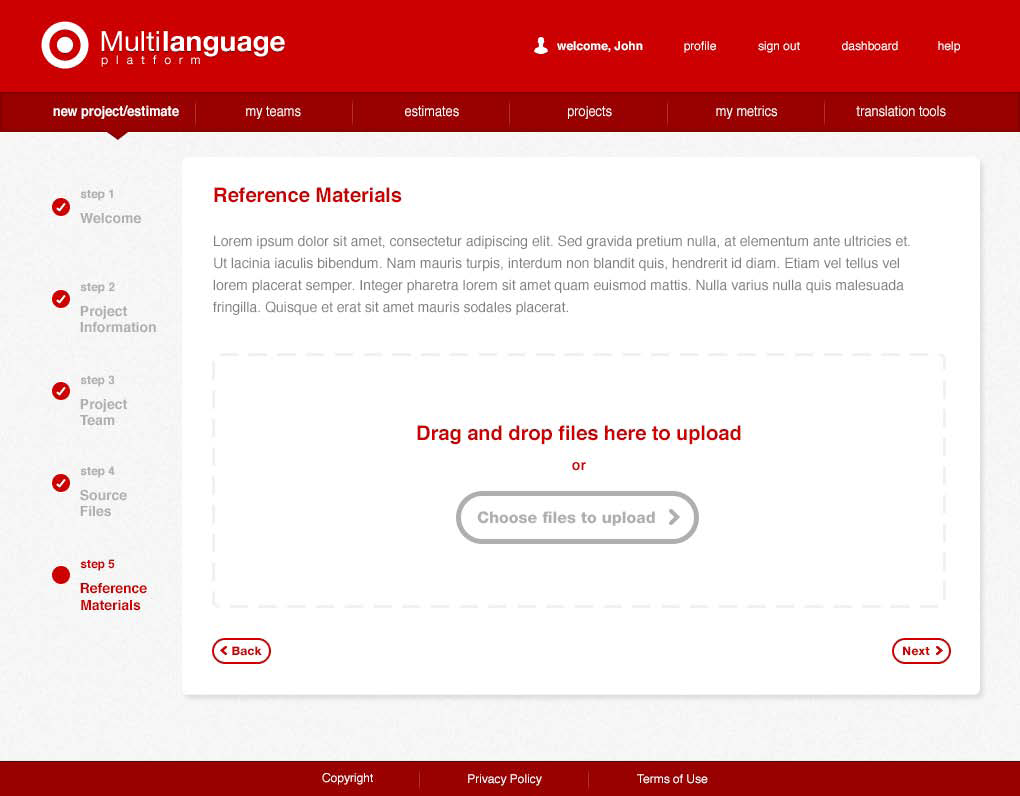Viewport: 1020px width, 796px height.
Task: Go to the dashboard link
Action: point(870,46)
